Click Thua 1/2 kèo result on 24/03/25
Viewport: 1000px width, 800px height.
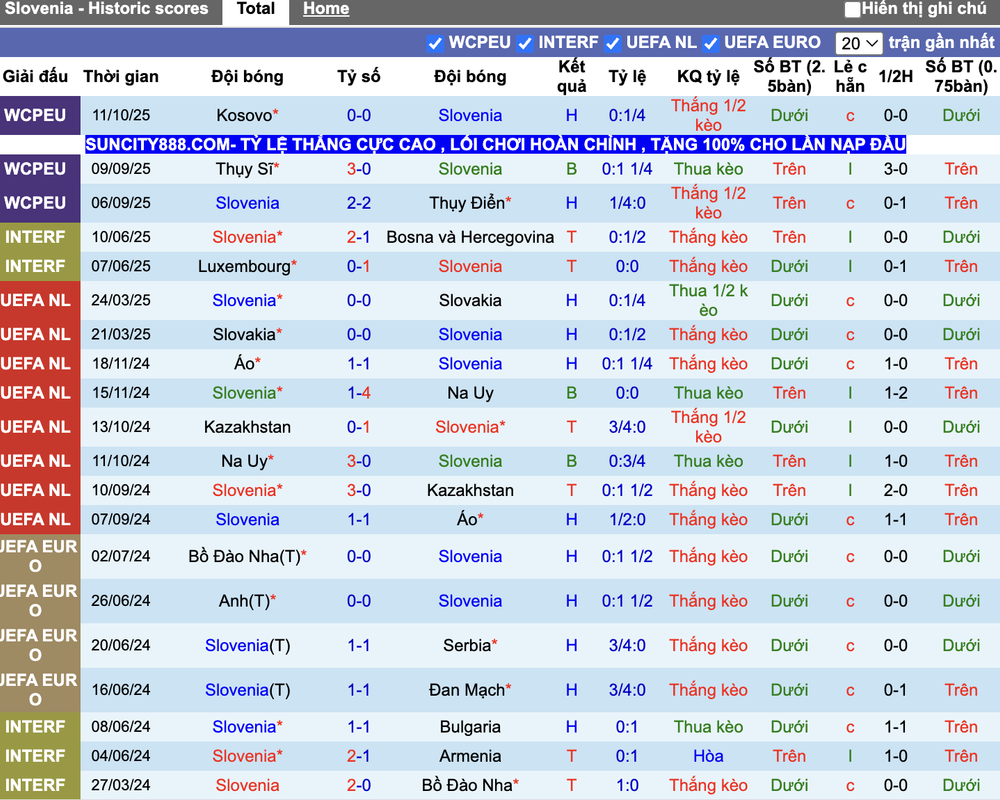(708, 300)
